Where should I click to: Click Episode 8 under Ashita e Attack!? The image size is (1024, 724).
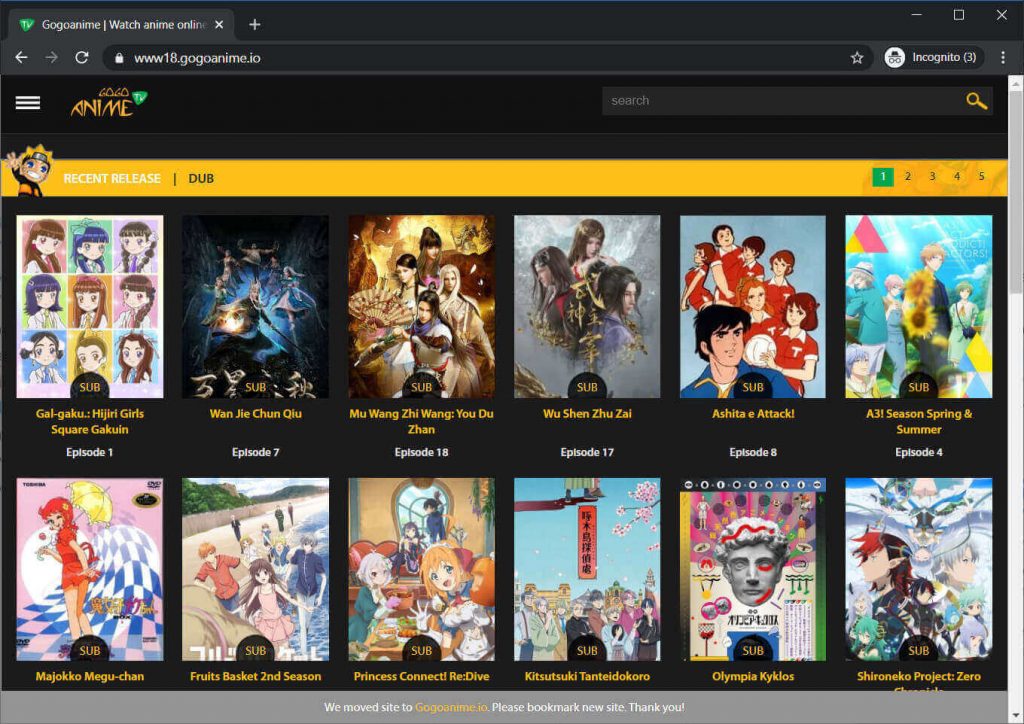coord(753,452)
